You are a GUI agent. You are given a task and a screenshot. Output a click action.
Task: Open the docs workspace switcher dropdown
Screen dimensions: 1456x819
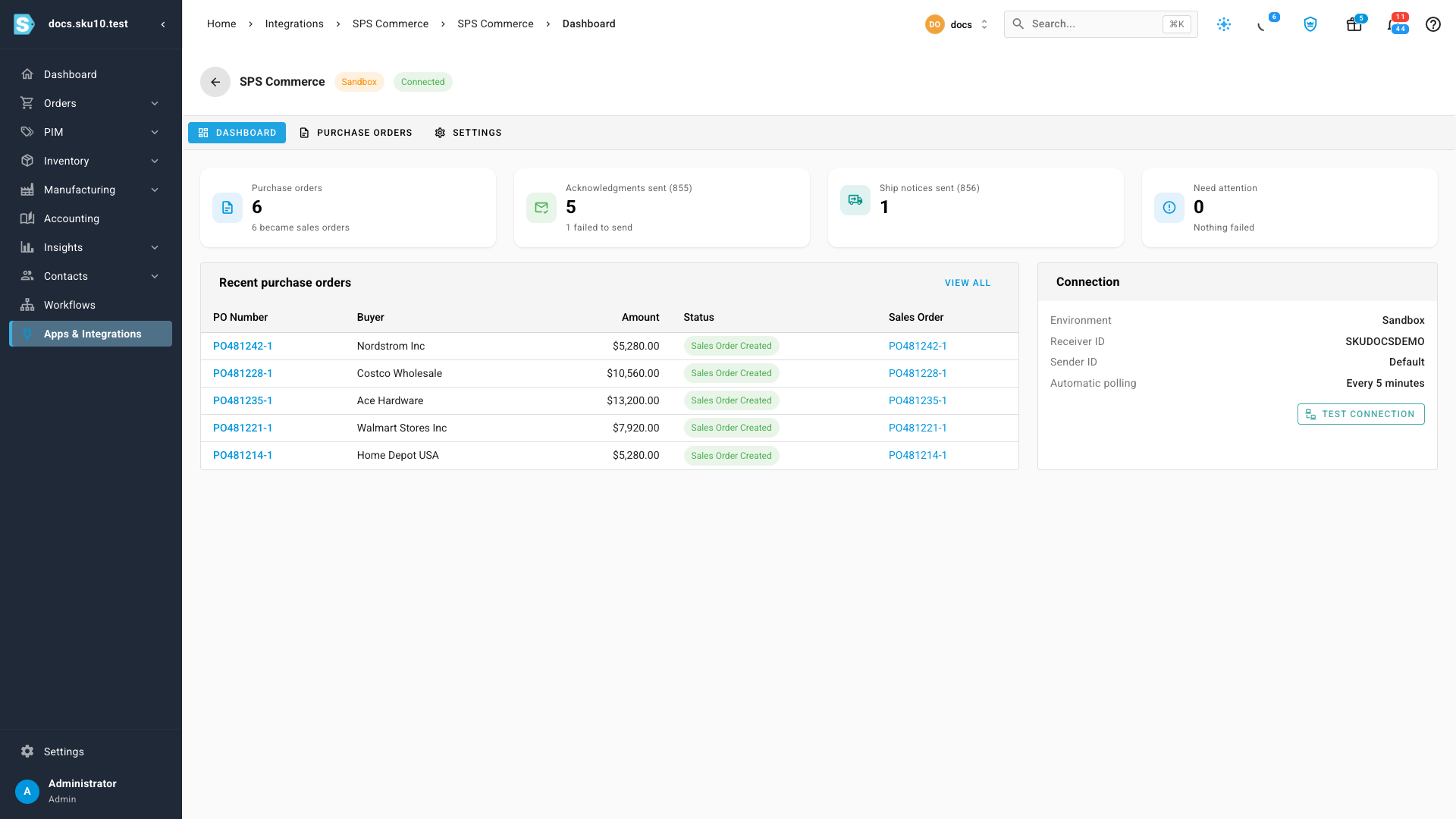click(957, 24)
